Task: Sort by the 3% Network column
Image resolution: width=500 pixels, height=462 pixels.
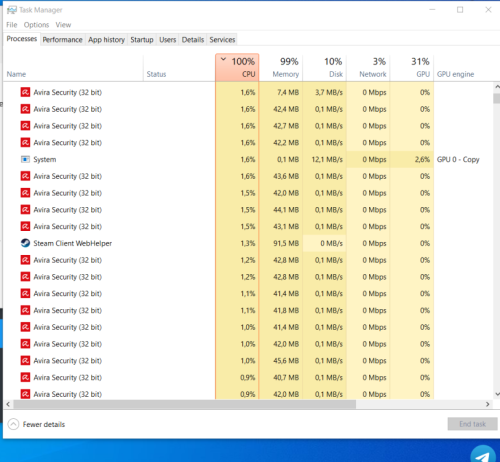Action: click(x=368, y=68)
